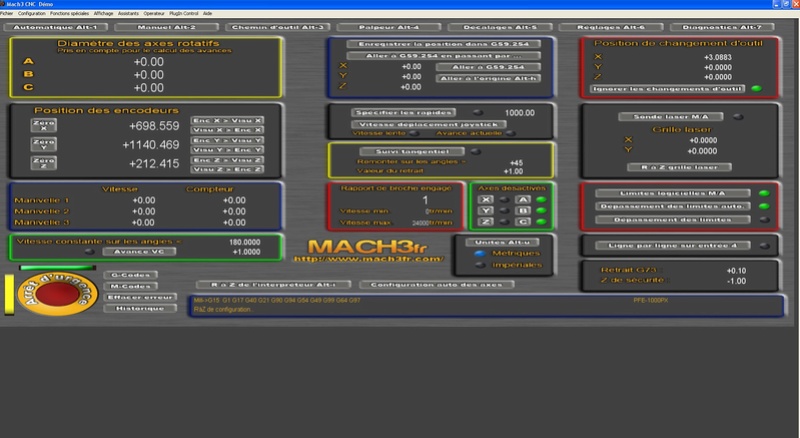Open the M-Codes list
The image size is (800, 438).
coord(131,286)
